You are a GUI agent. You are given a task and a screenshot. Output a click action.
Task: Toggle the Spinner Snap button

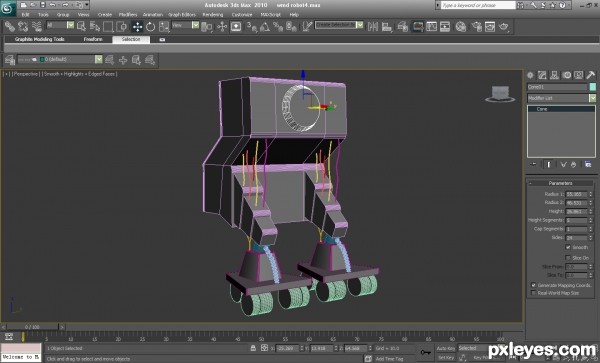point(291,26)
